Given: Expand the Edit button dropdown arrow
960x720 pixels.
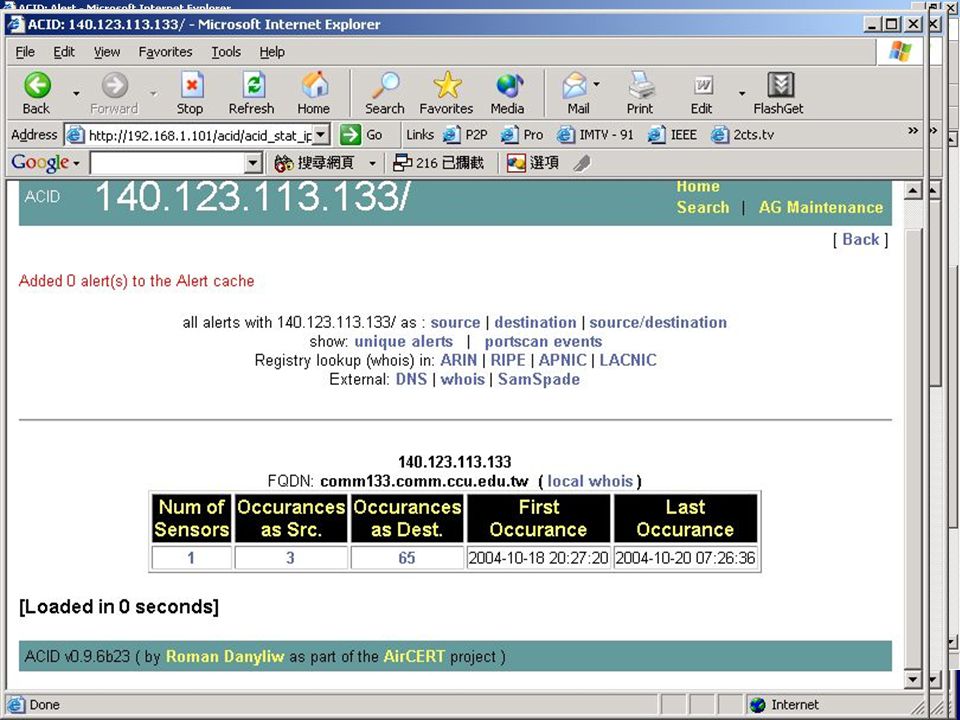Looking at the screenshot, I should click(741, 94).
